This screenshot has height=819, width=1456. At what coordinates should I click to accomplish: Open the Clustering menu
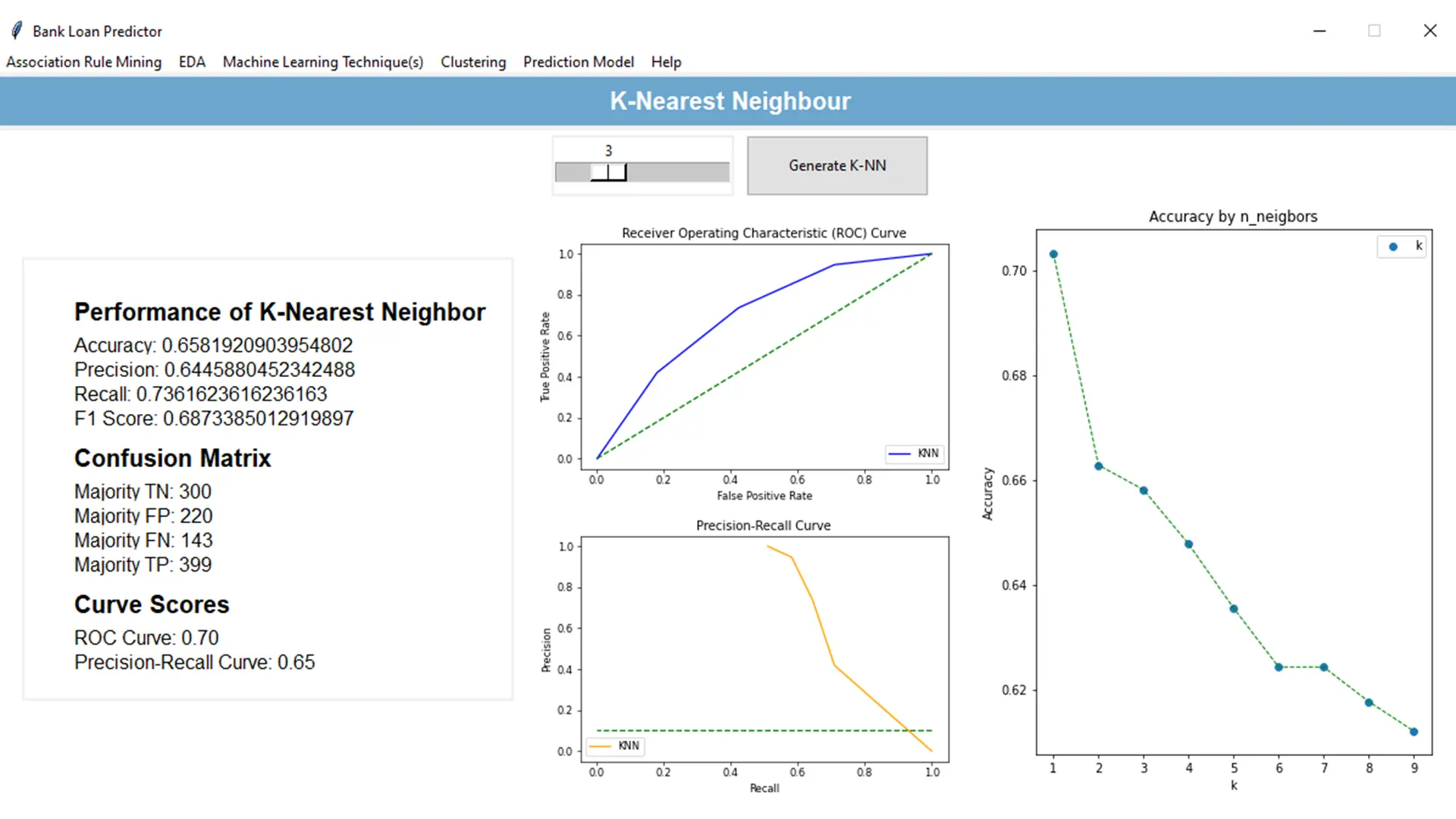pos(473,61)
